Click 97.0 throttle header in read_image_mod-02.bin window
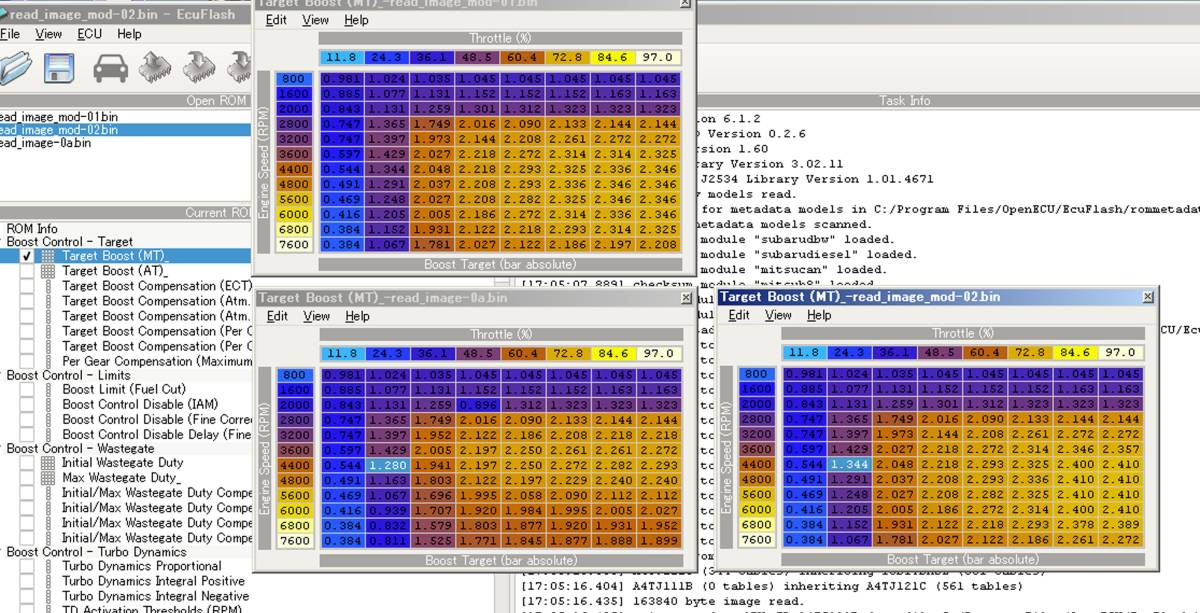The image size is (1200, 613). coord(1120,352)
